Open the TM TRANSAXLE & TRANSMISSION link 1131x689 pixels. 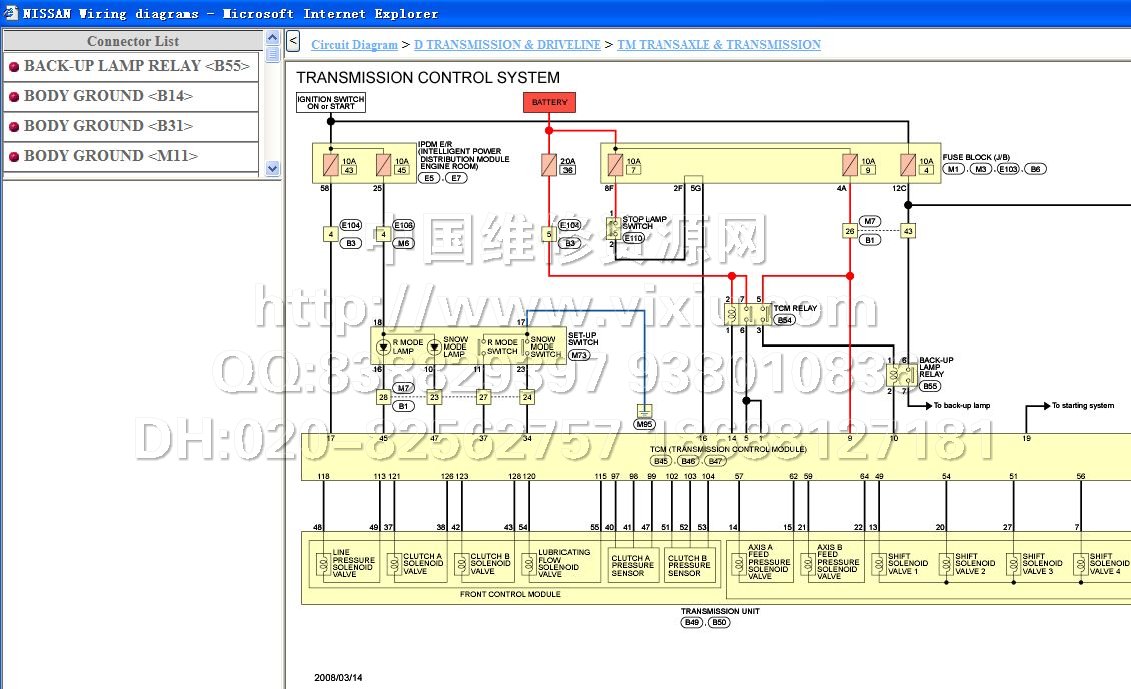tap(718, 45)
